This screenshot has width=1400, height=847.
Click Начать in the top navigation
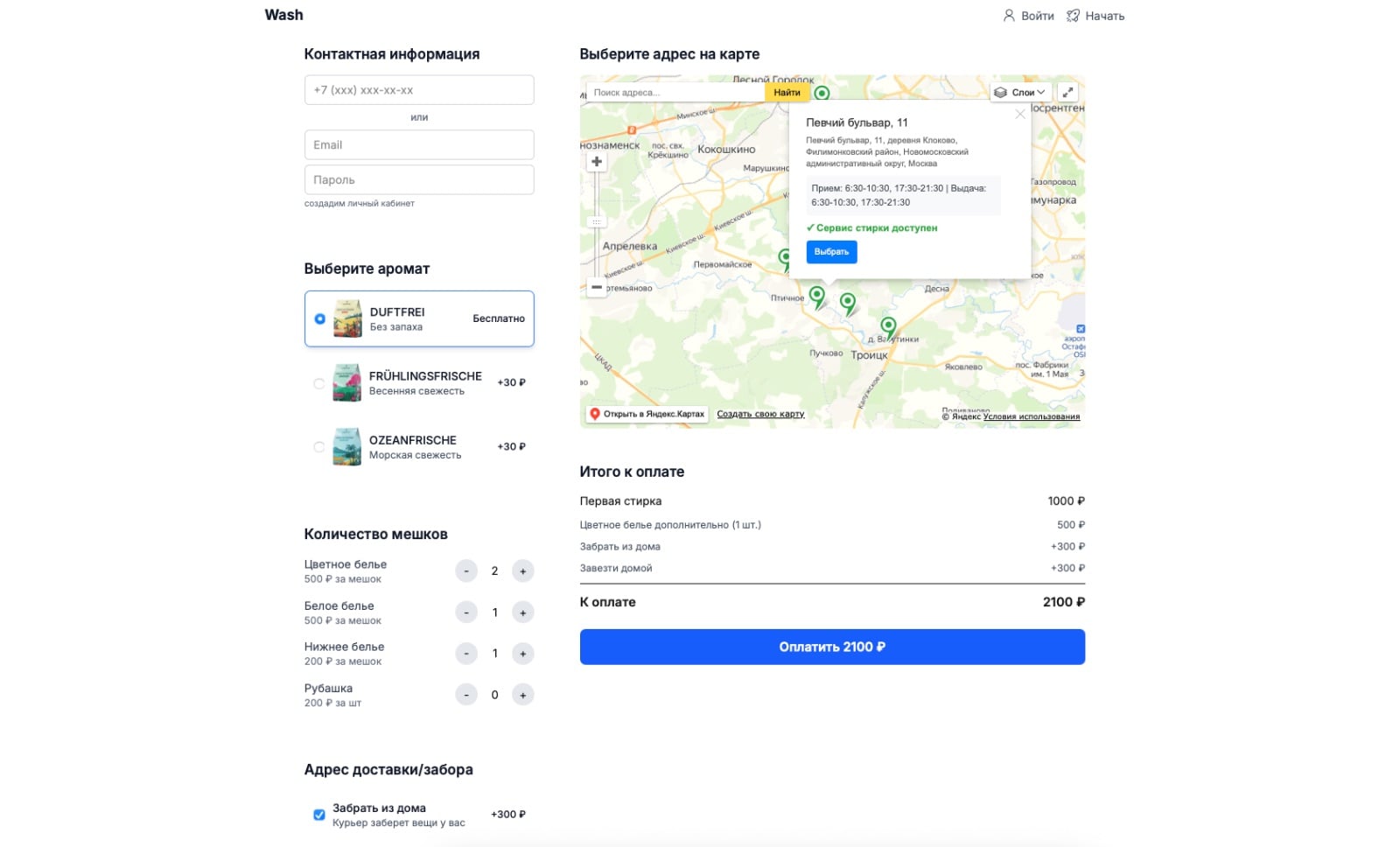(x=1095, y=16)
